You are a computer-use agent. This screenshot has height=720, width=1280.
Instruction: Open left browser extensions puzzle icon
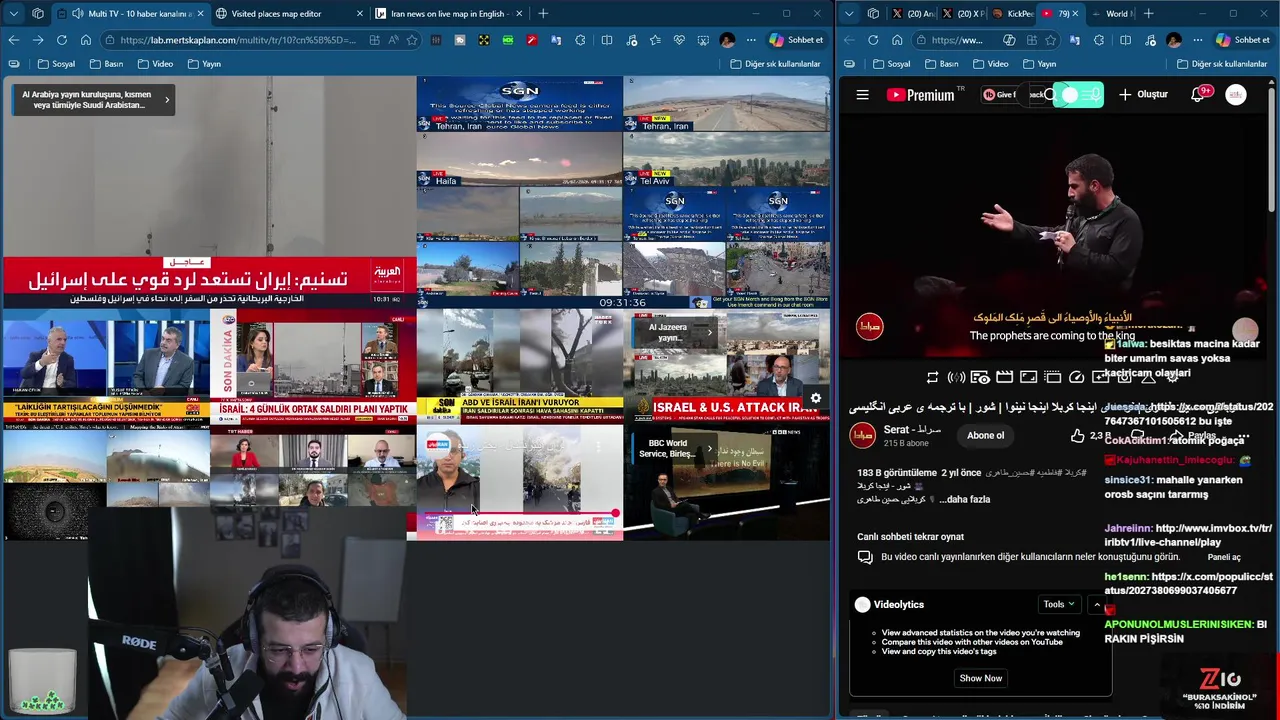click(x=580, y=40)
